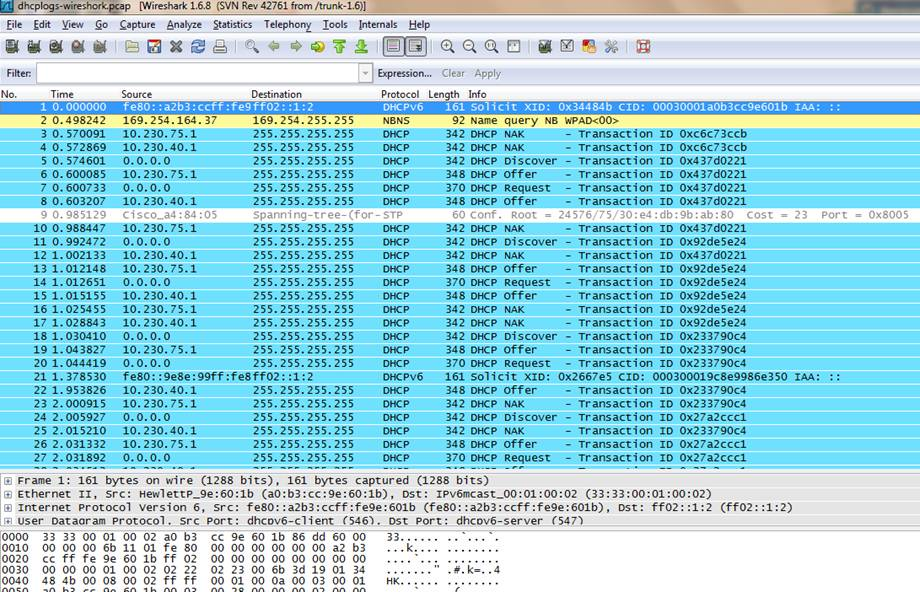Viewport: 920px width, 592px height.
Task: Open the Capture menu
Action: pos(137,25)
